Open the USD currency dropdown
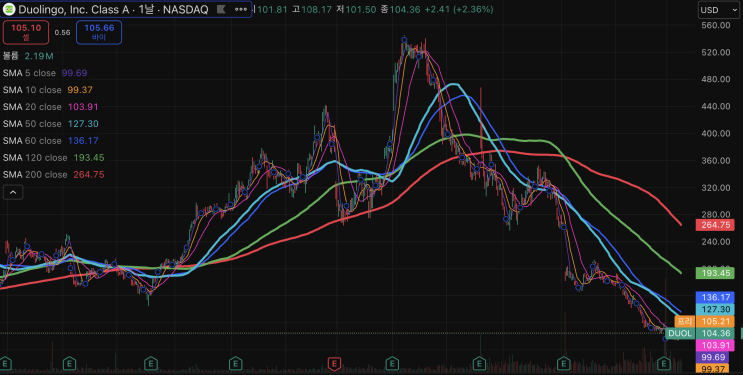Viewport: 743px width, 375px height. (718, 10)
